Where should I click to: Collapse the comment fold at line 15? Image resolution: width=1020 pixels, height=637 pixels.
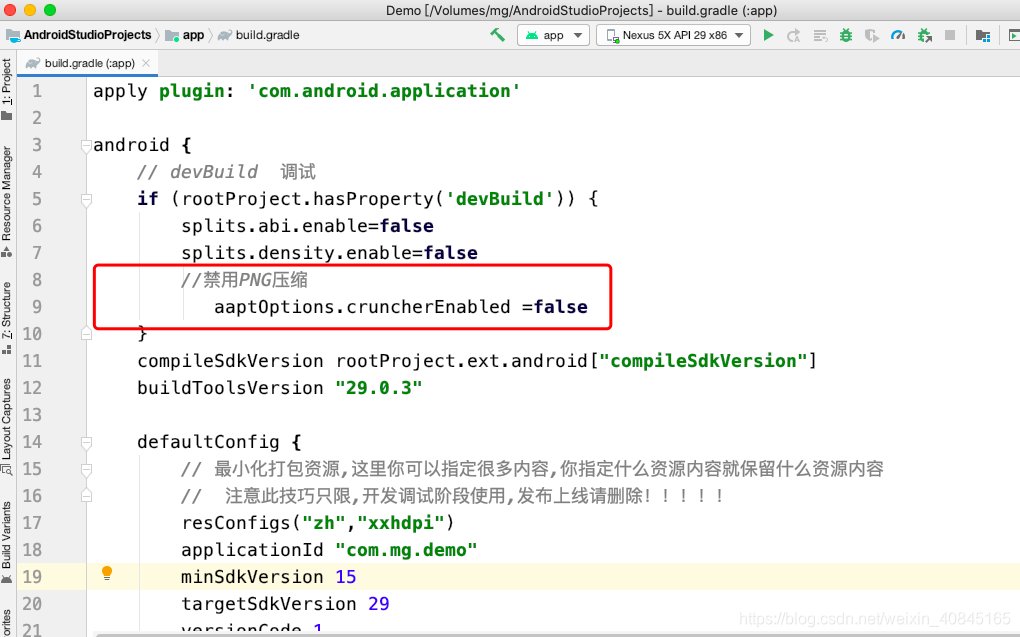(x=87, y=469)
